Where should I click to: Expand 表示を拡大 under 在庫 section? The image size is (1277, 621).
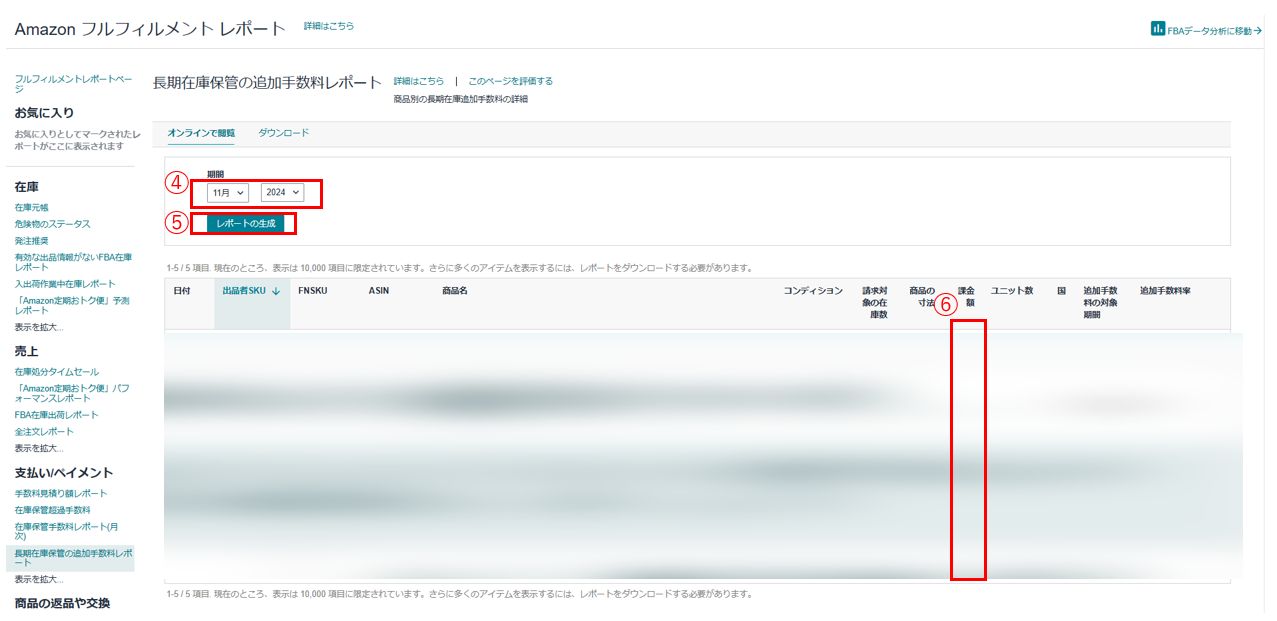(39, 327)
